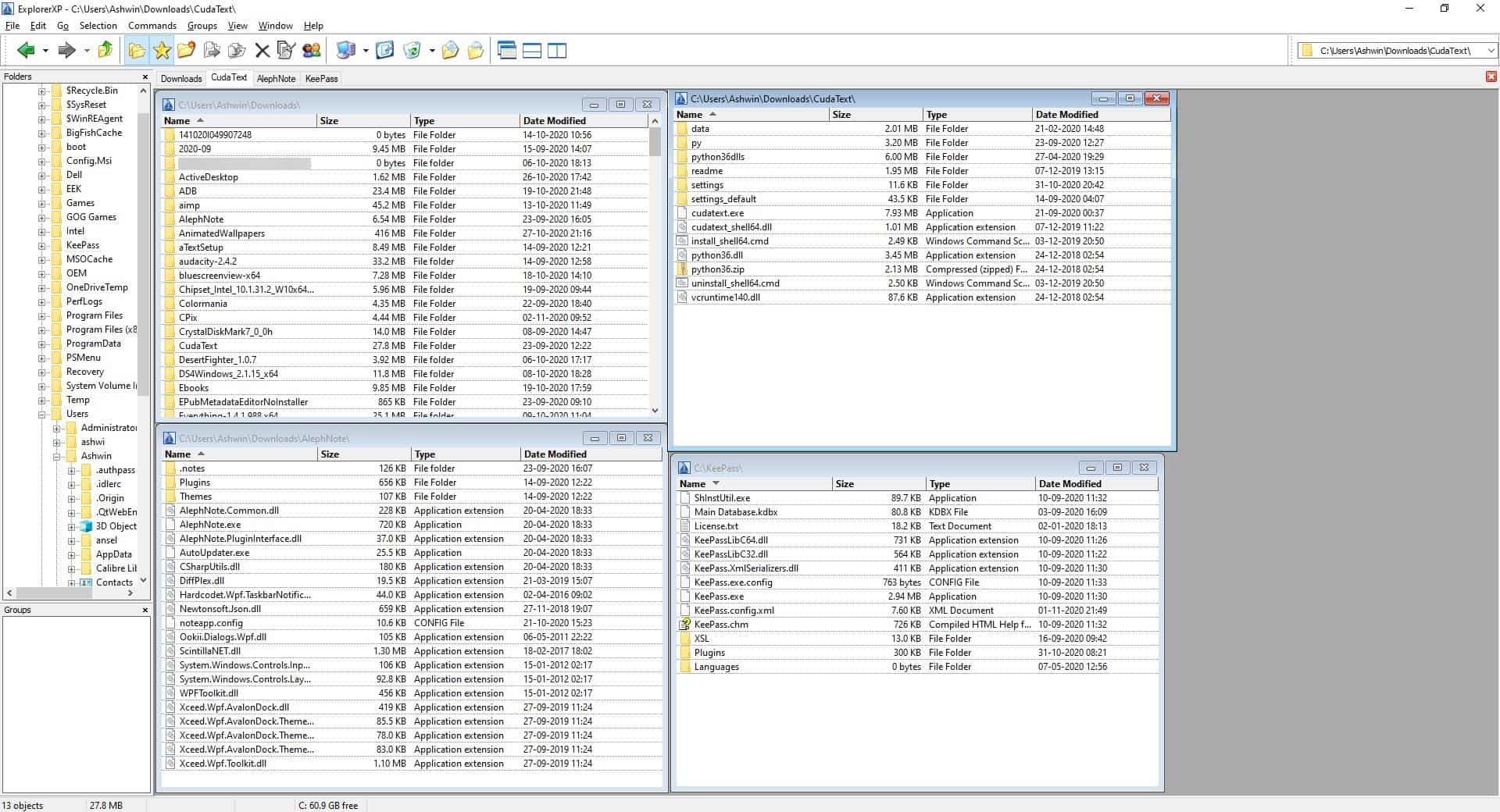Open the Forward history dropdown arrow
The width and height of the screenshot is (1500, 812).
(87, 51)
